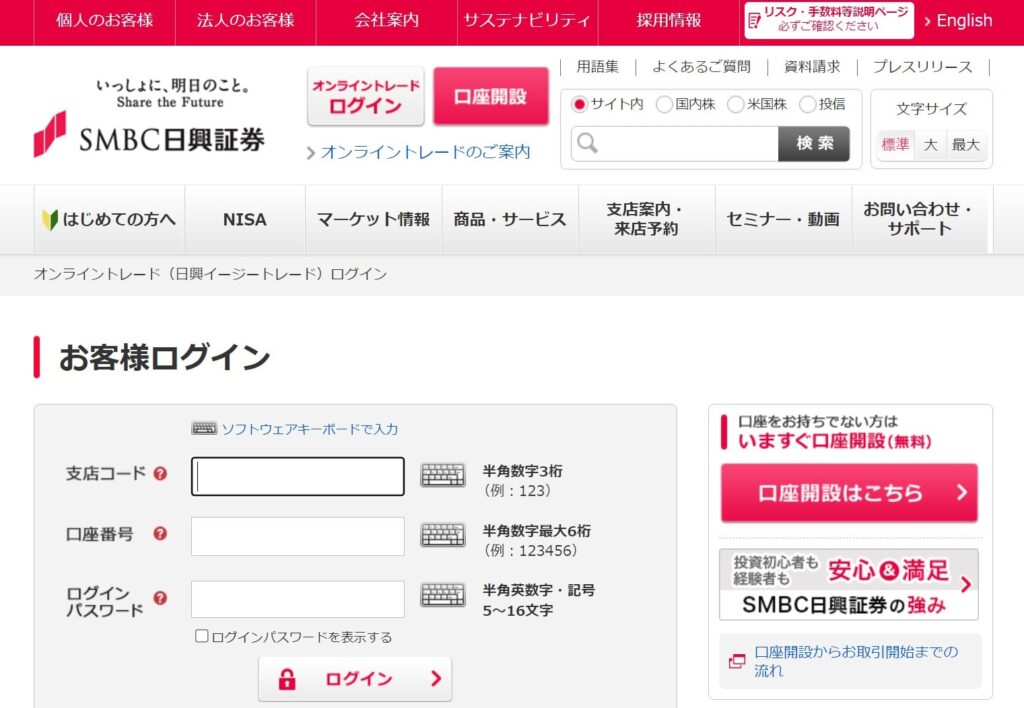The height and width of the screenshot is (708, 1024).
Task: Go to 会社案内 section
Action: (x=387, y=20)
